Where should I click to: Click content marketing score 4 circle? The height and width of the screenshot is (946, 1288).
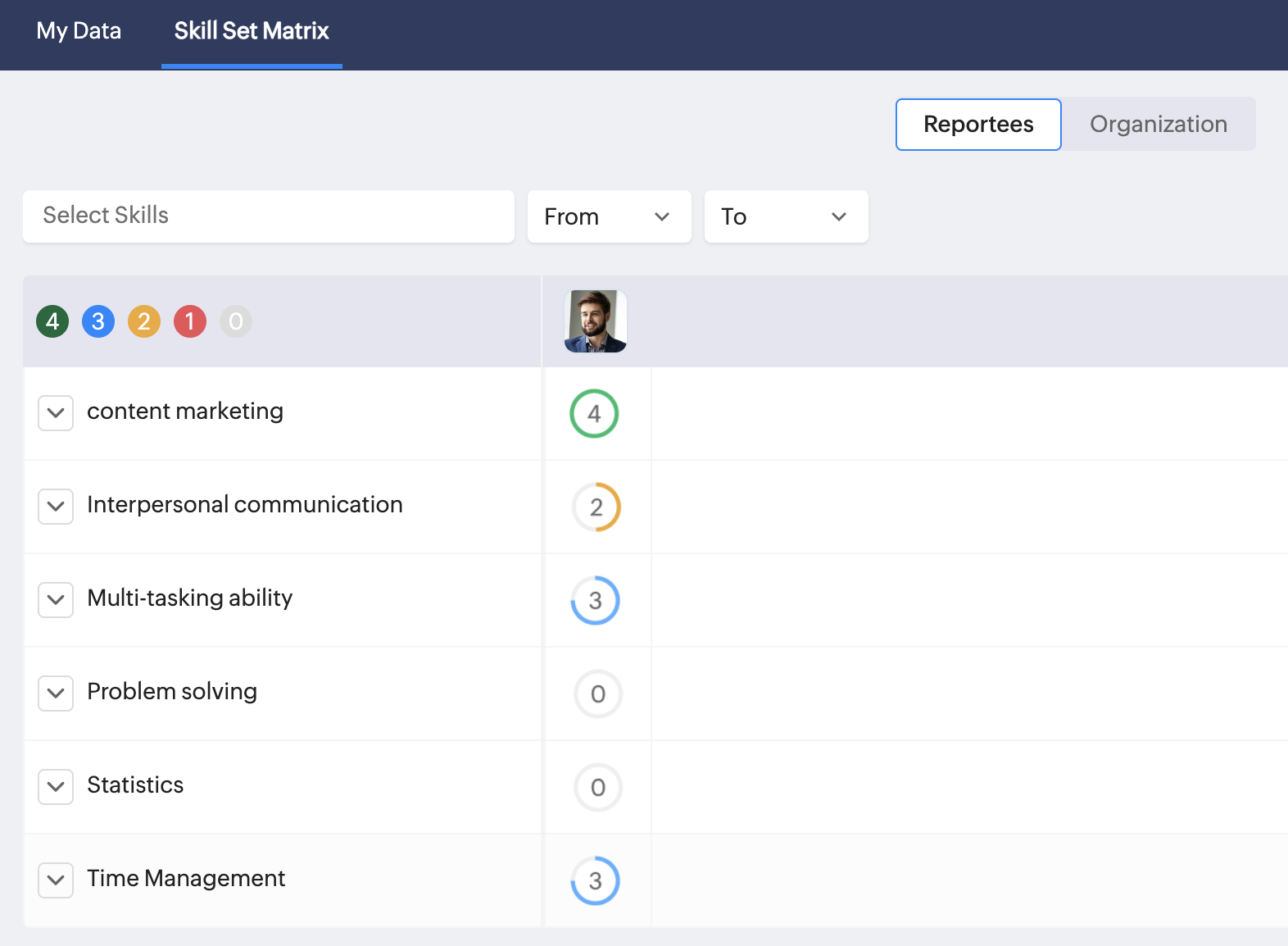coord(594,413)
